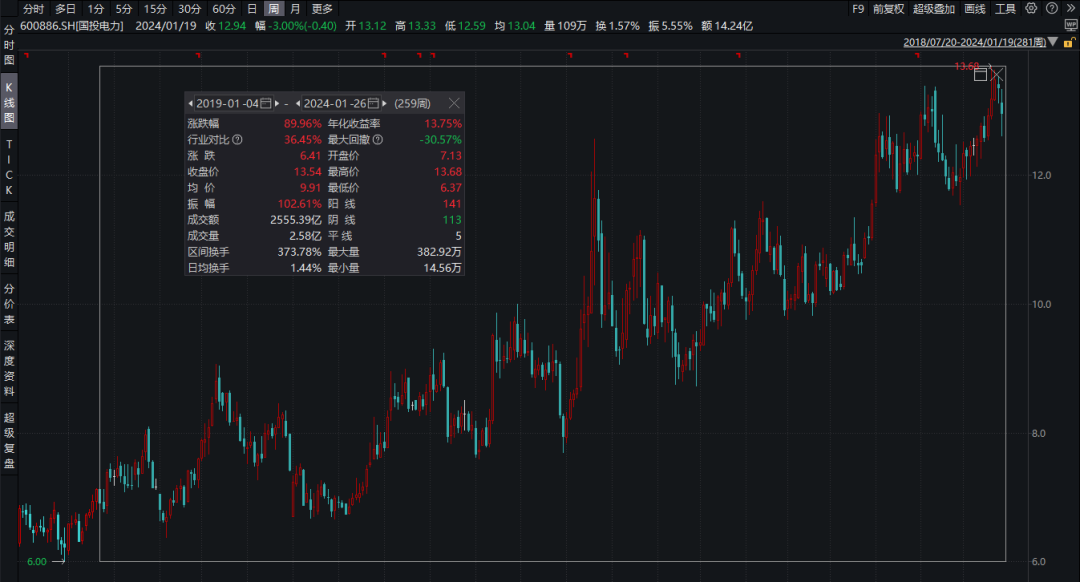This screenshot has width=1080, height=582.
Task: Open calendar picker for start date 2019-01-04
Action: coord(266,103)
